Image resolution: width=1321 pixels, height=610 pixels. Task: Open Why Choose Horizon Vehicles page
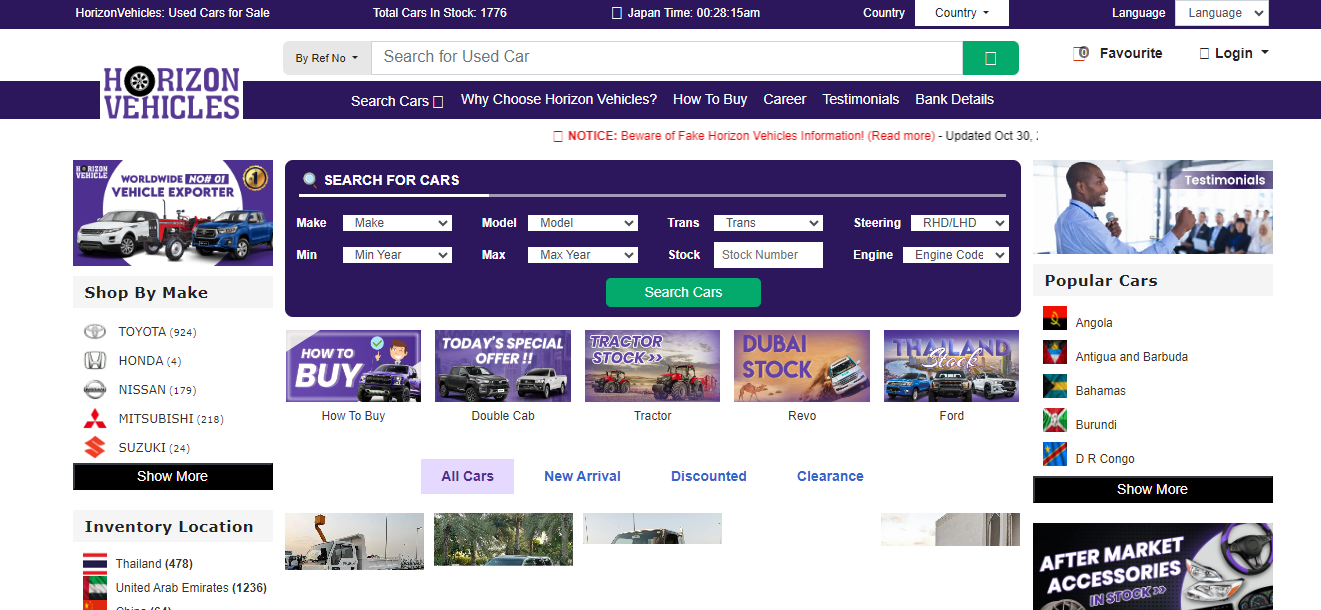559,99
